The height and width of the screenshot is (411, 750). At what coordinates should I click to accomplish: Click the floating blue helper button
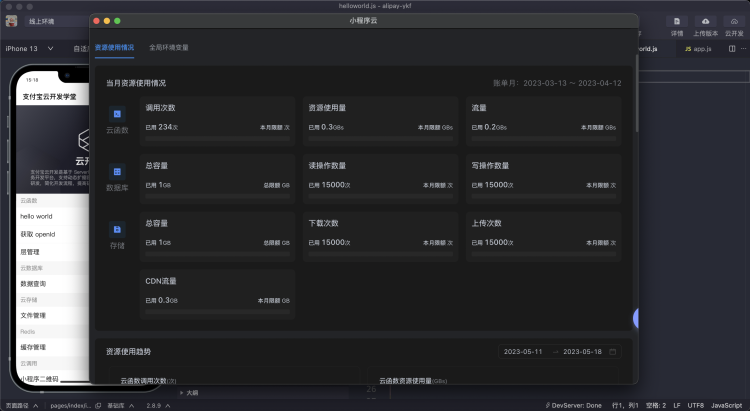point(636,318)
